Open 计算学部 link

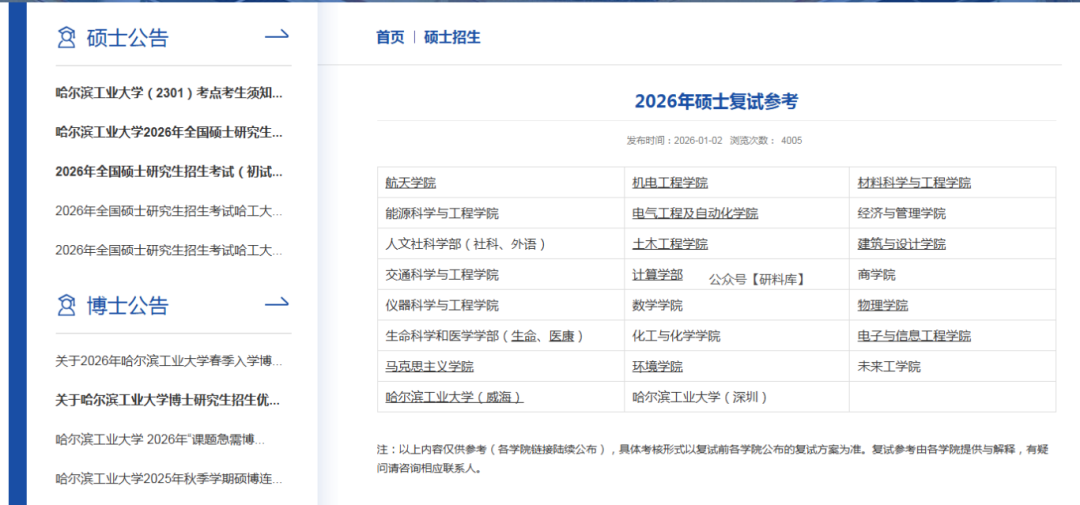657,275
